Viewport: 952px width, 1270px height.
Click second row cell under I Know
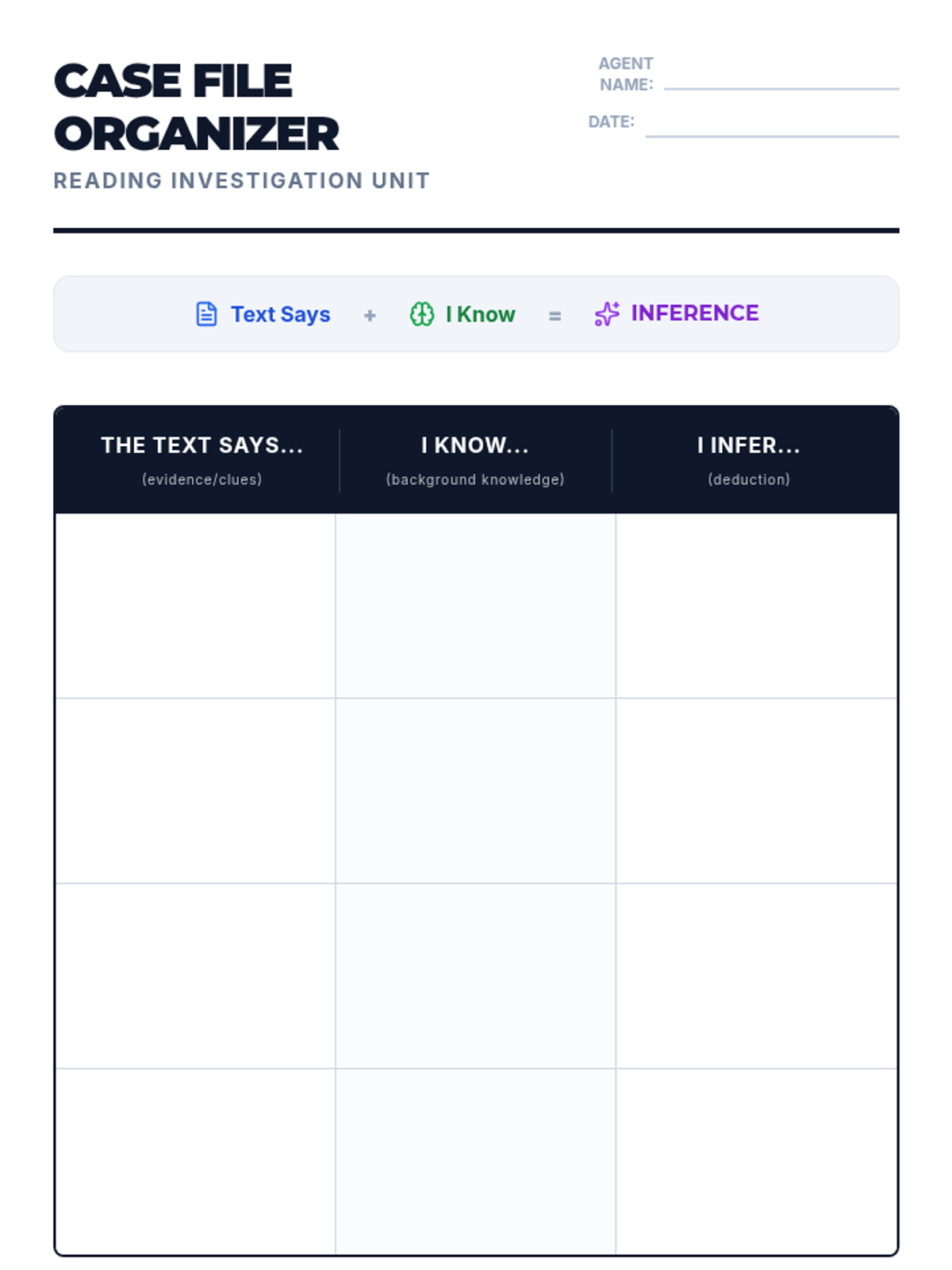pyautogui.click(x=475, y=791)
